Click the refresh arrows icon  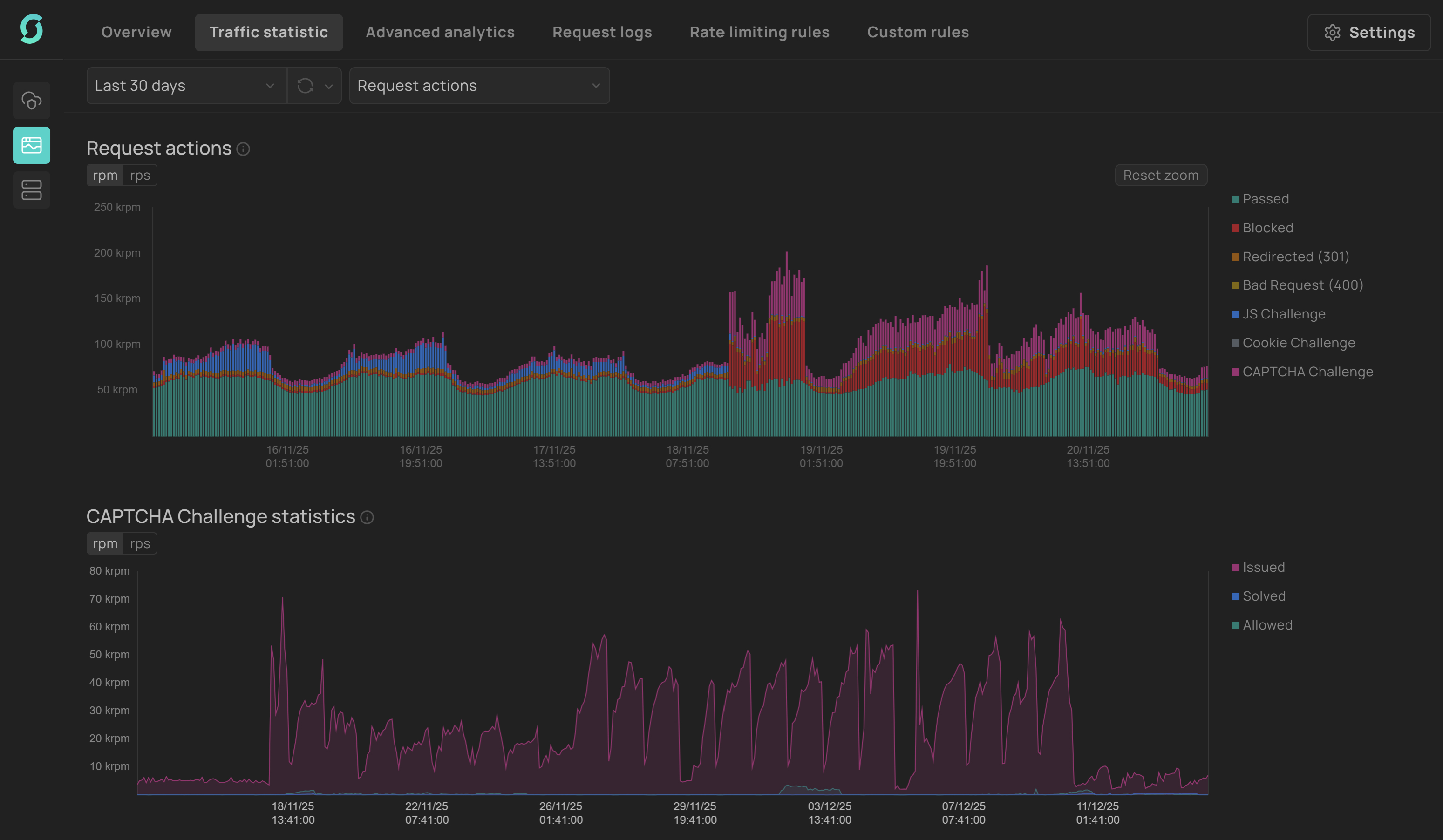click(305, 86)
